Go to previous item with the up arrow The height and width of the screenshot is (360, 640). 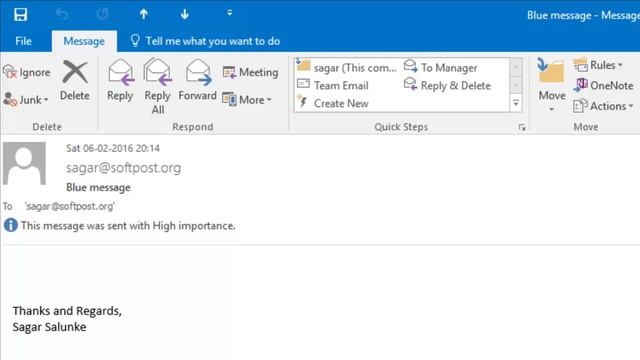coord(143,15)
